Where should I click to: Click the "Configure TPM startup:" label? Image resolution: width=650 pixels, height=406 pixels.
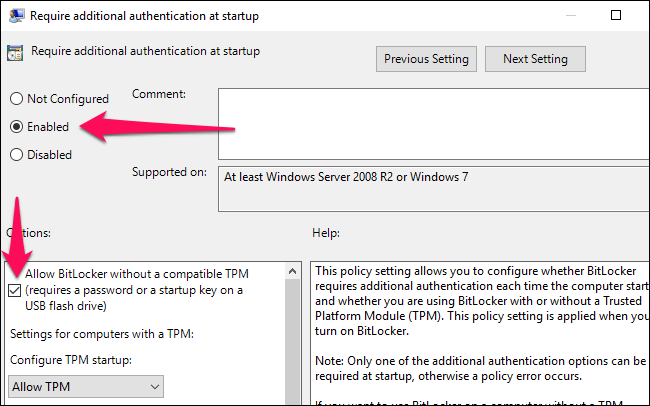point(73,359)
